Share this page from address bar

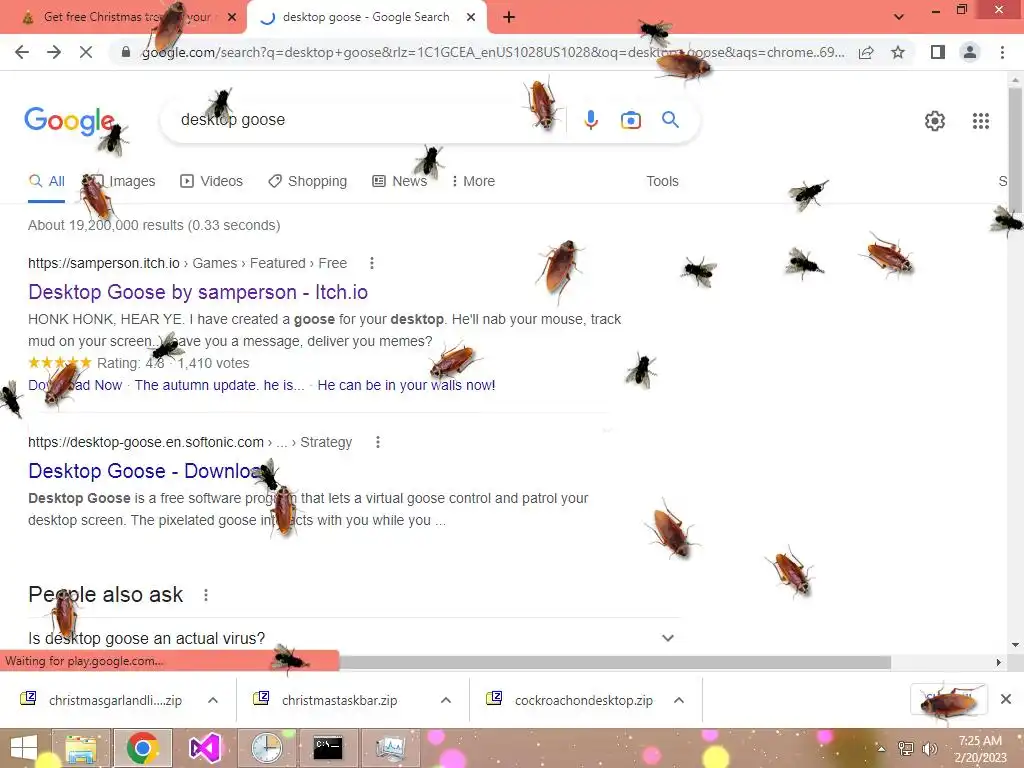[866, 52]
